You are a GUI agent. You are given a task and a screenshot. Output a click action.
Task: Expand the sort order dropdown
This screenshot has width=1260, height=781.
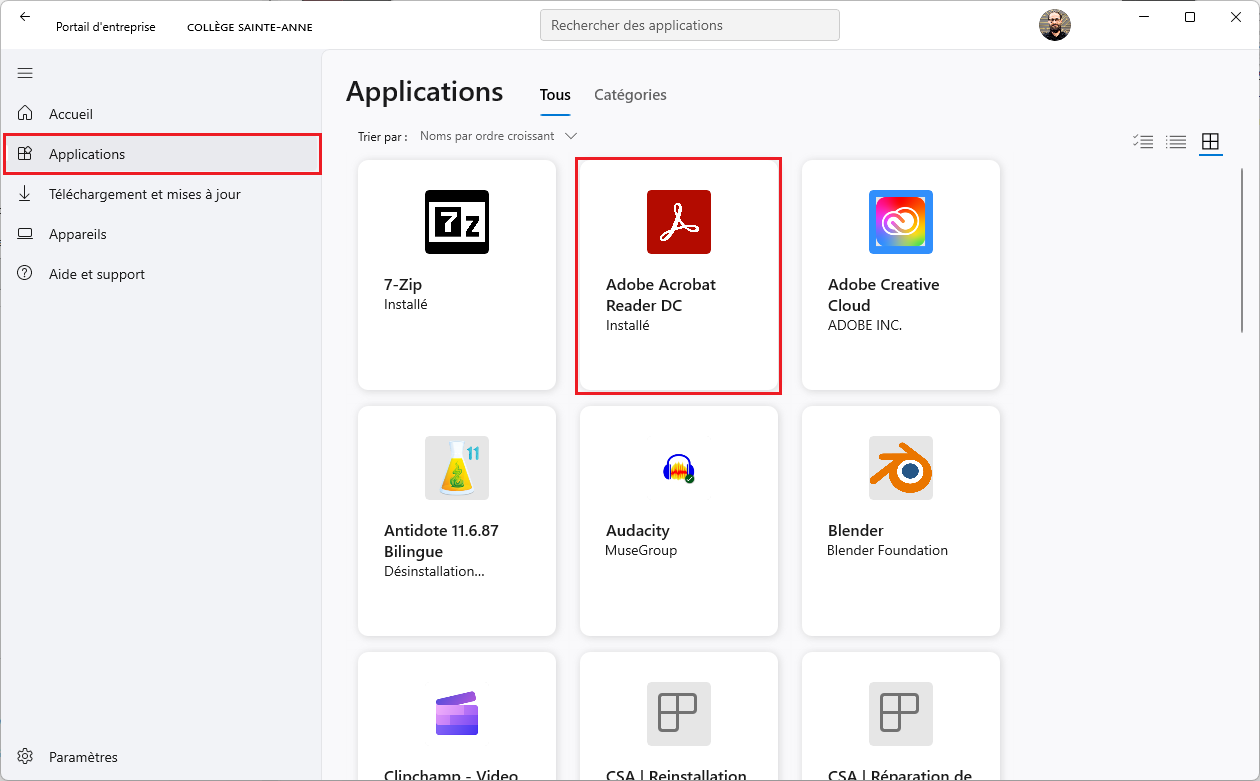499,136
